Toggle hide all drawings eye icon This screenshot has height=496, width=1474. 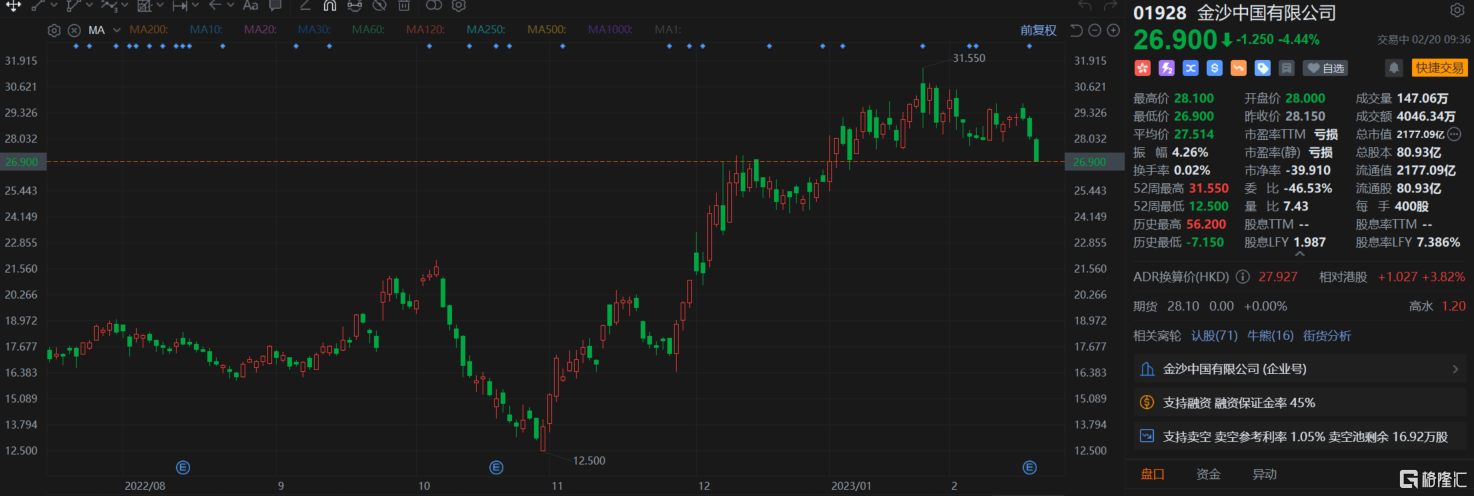[379, 5]
